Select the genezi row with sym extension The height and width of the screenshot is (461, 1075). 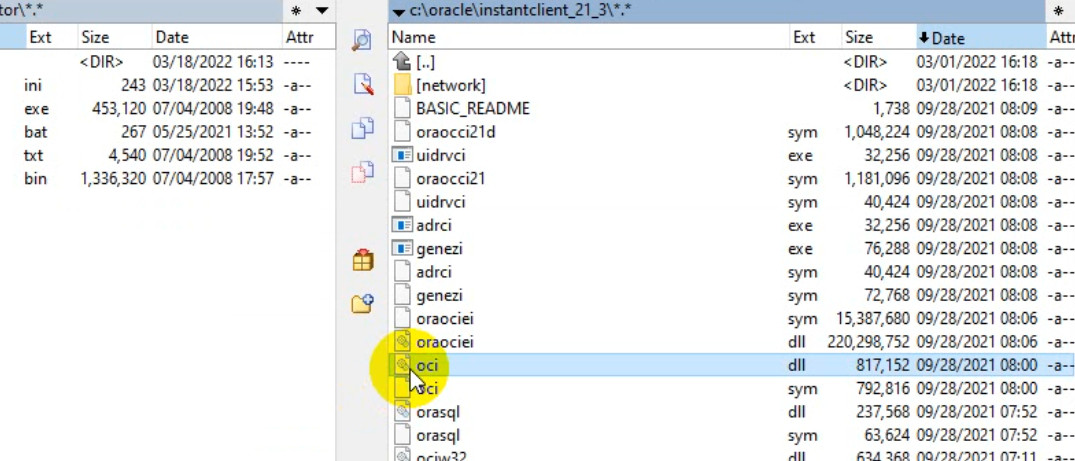pos(732,295)
